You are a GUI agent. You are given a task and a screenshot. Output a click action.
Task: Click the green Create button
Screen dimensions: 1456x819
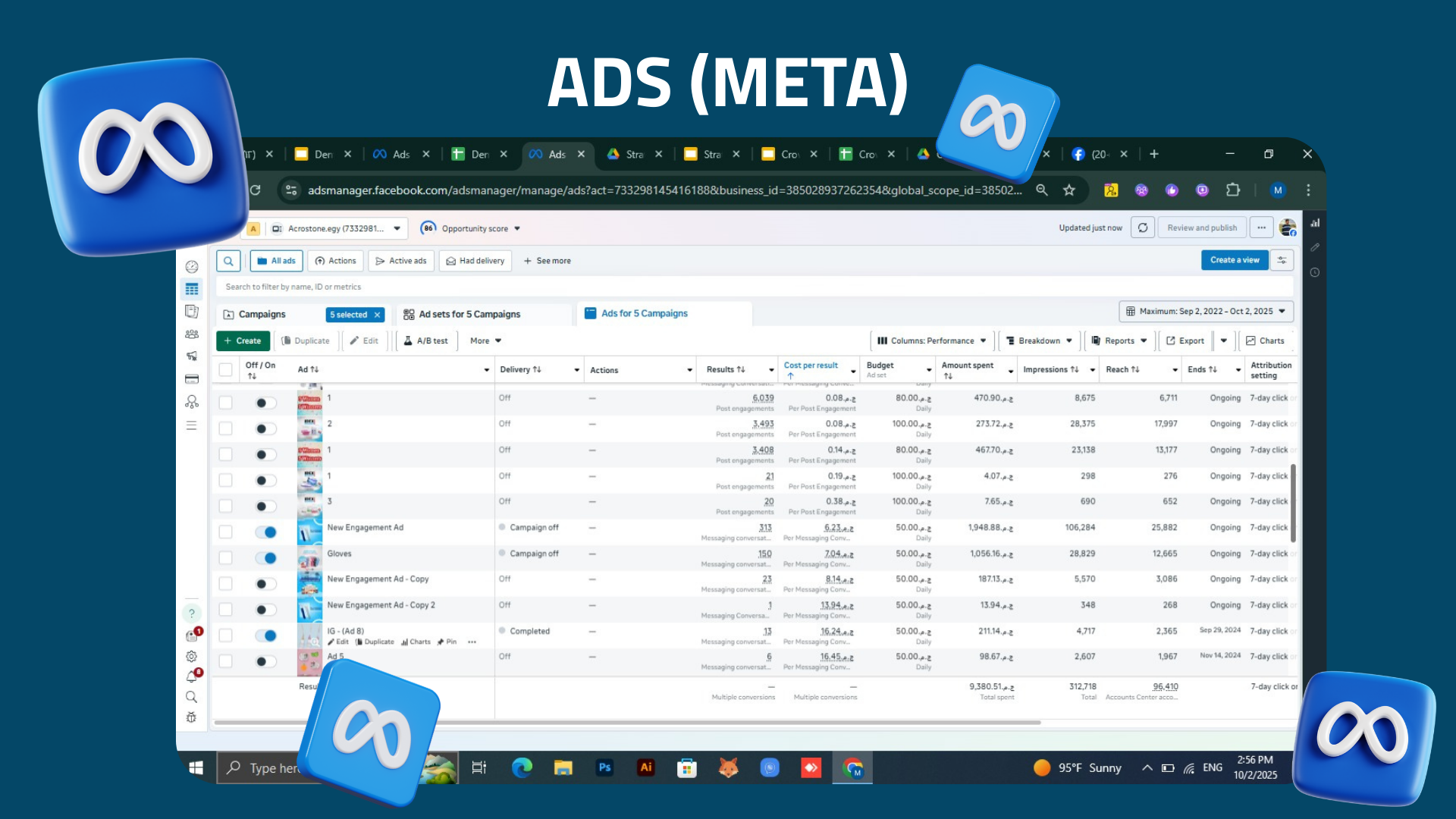click(x=243, y=340)
